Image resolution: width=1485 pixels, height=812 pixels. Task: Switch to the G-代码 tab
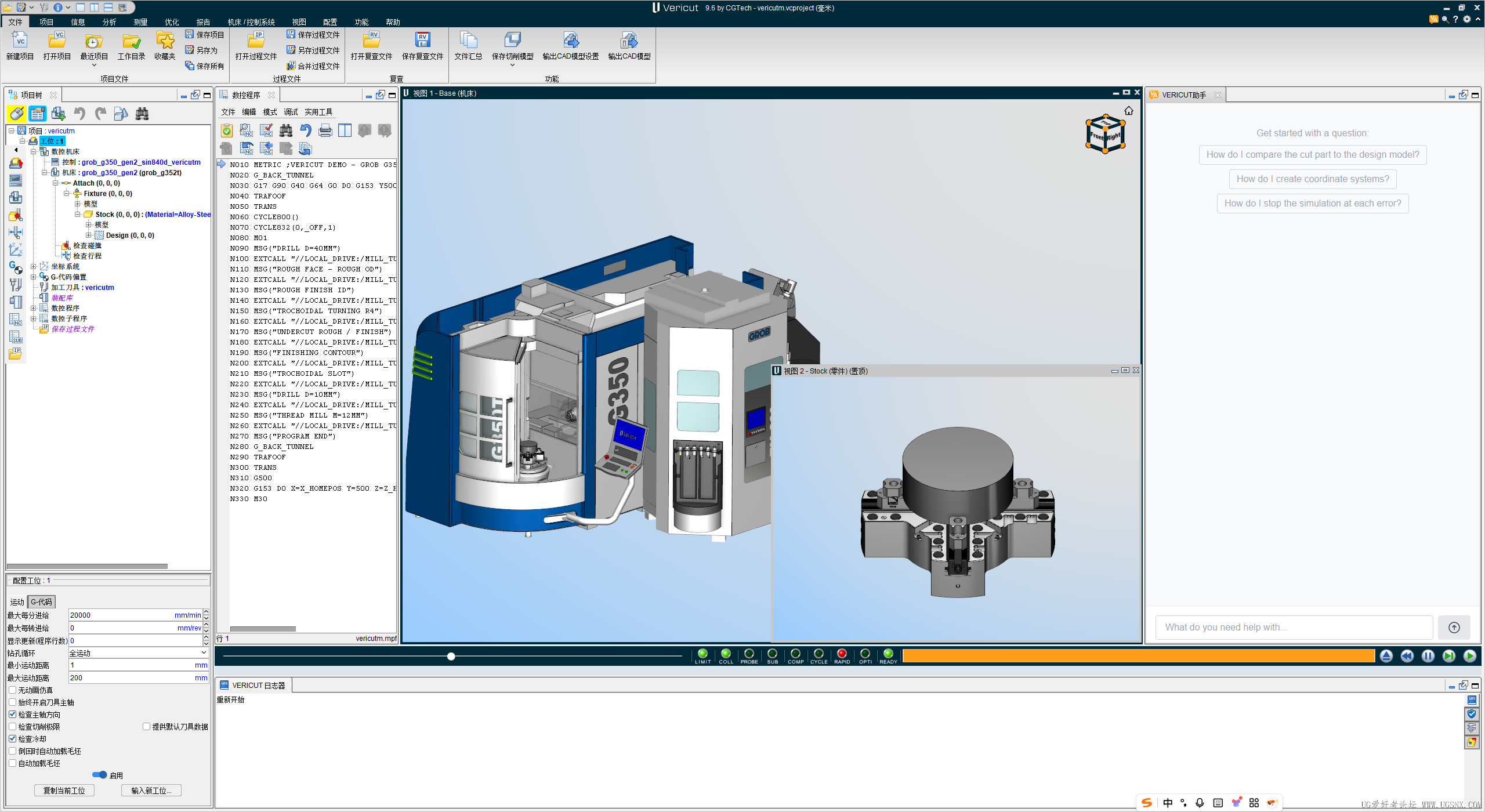coord(41,602)
